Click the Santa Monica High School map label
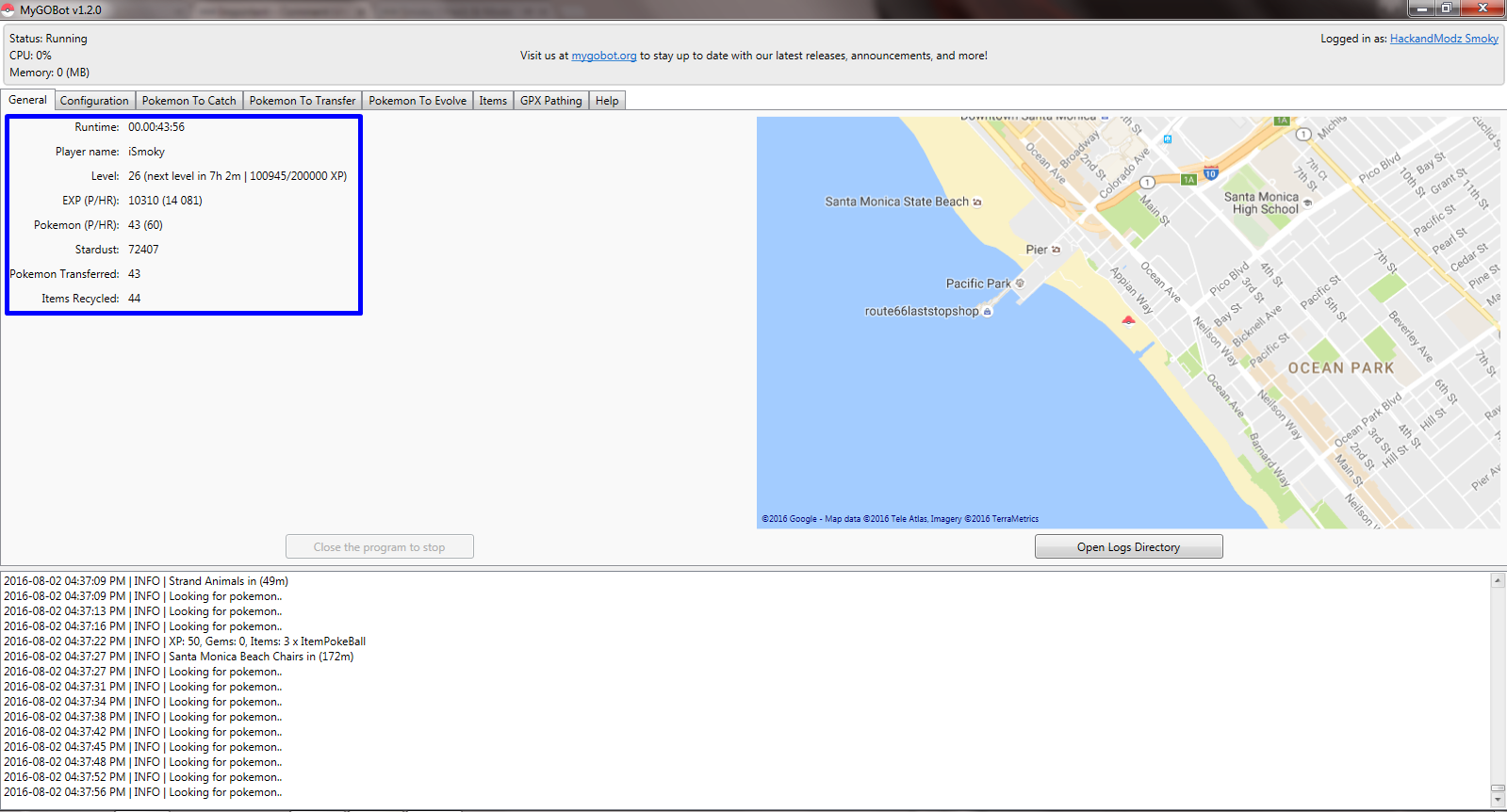1507x812 pixels. pos(1261,203)
